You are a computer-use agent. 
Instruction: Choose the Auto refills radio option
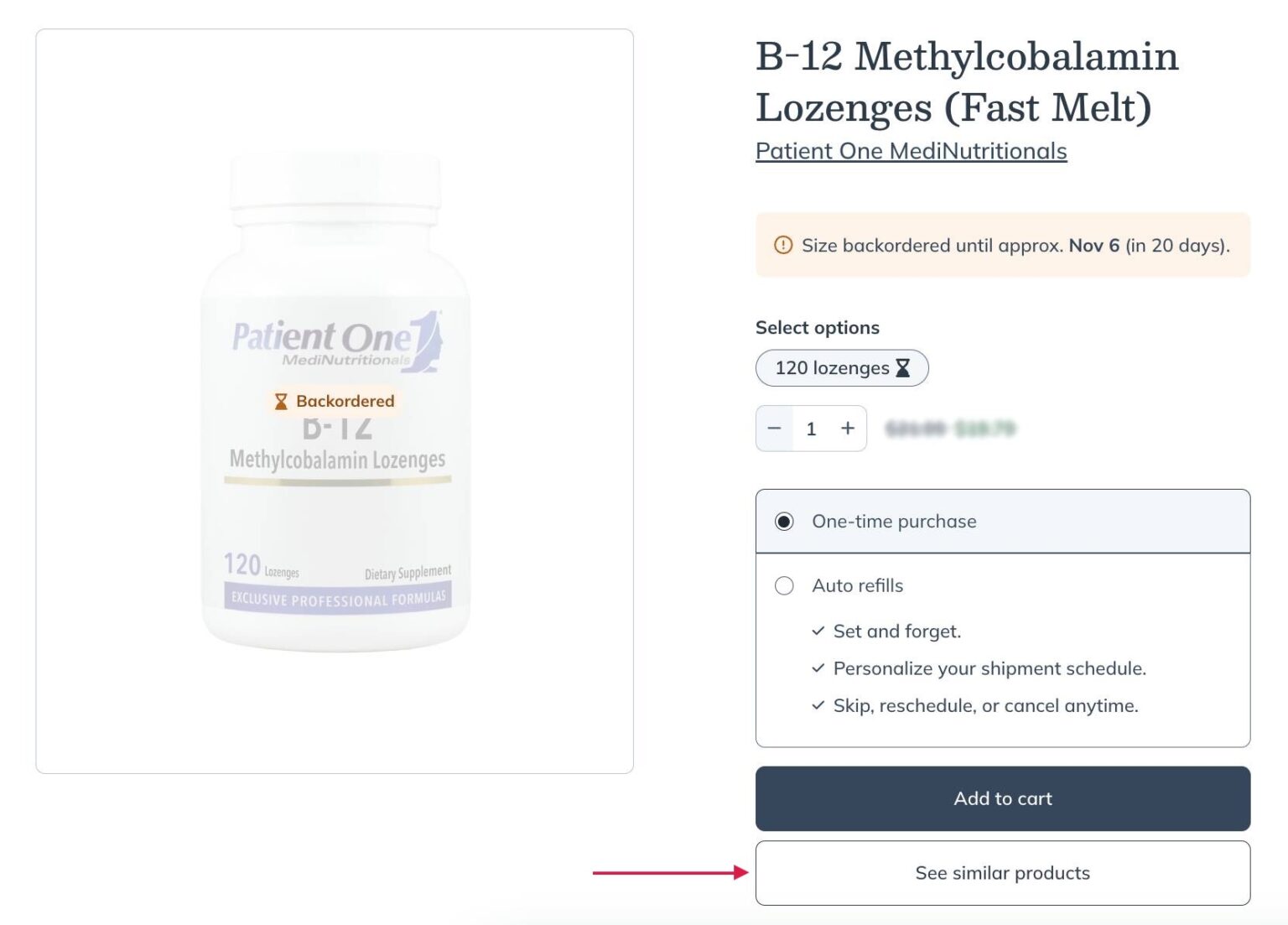coord(784,585)
